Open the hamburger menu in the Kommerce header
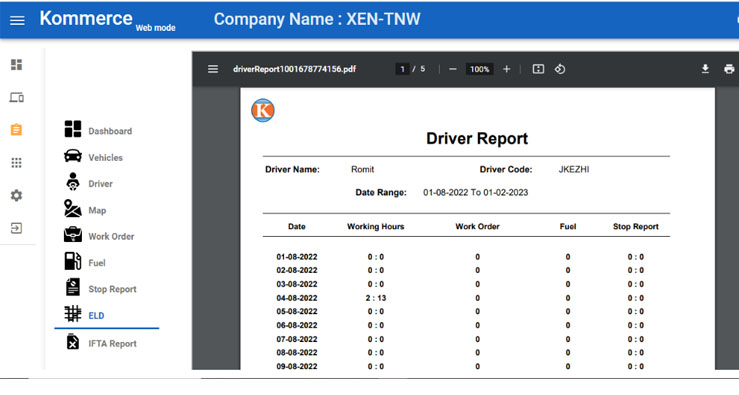This screenshot has height=395, width=739. pyautogui.click(x=17, y=20)
